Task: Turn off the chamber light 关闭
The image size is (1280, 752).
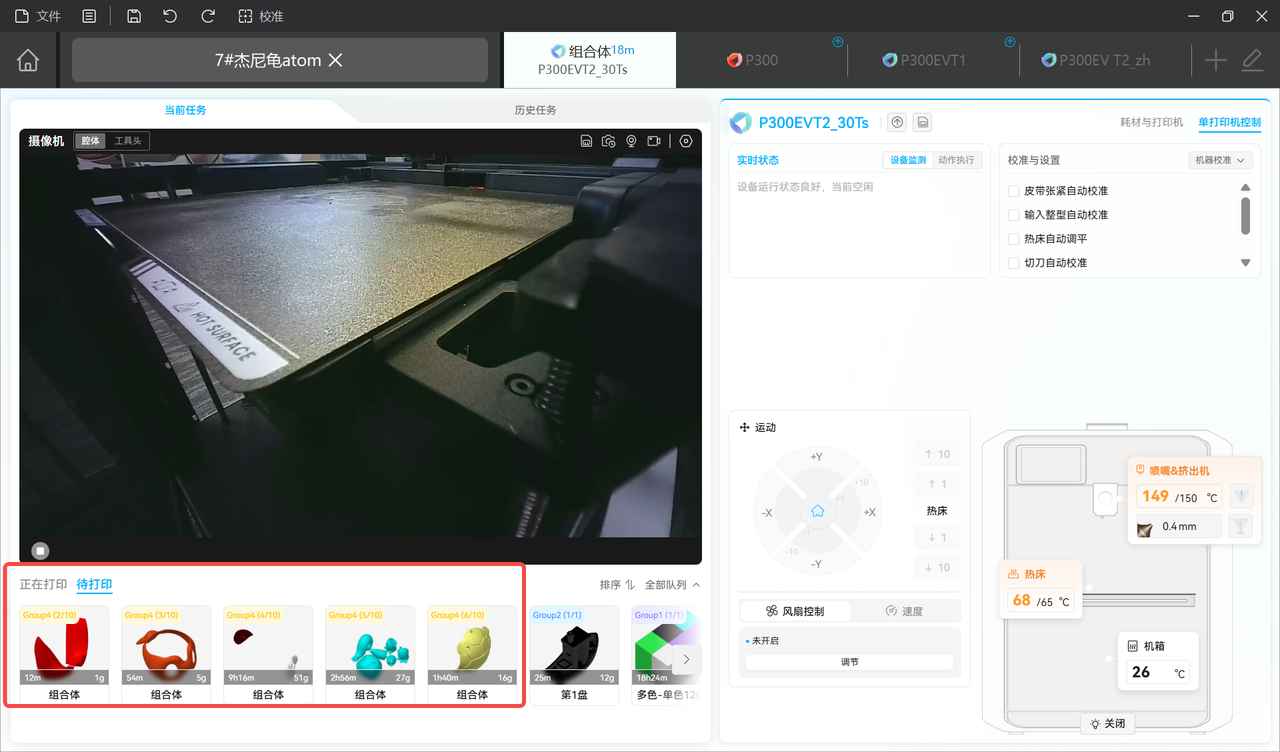Action: coord(1108,723)
